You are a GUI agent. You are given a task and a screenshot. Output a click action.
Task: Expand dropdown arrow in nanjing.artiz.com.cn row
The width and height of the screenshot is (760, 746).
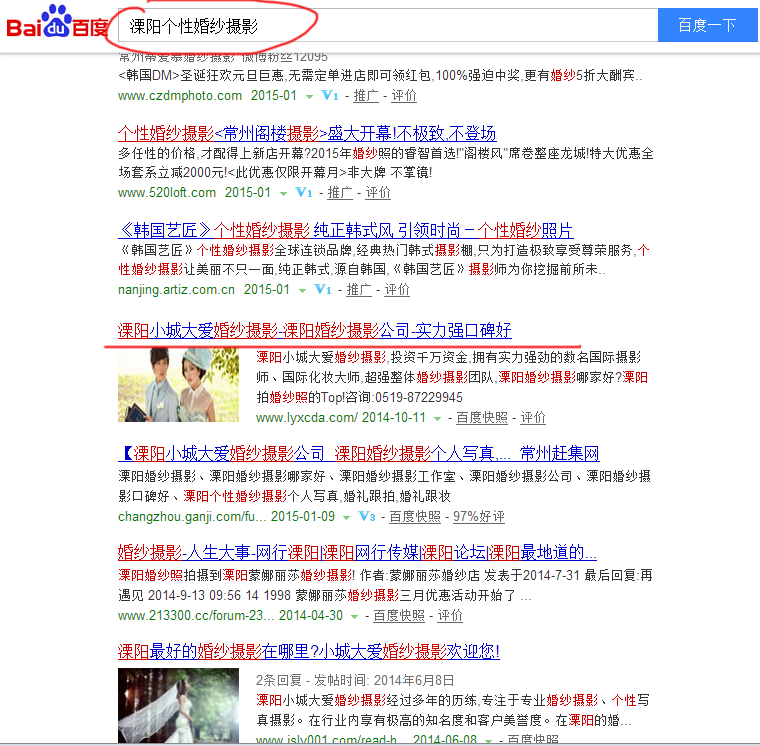coord(302,290)
